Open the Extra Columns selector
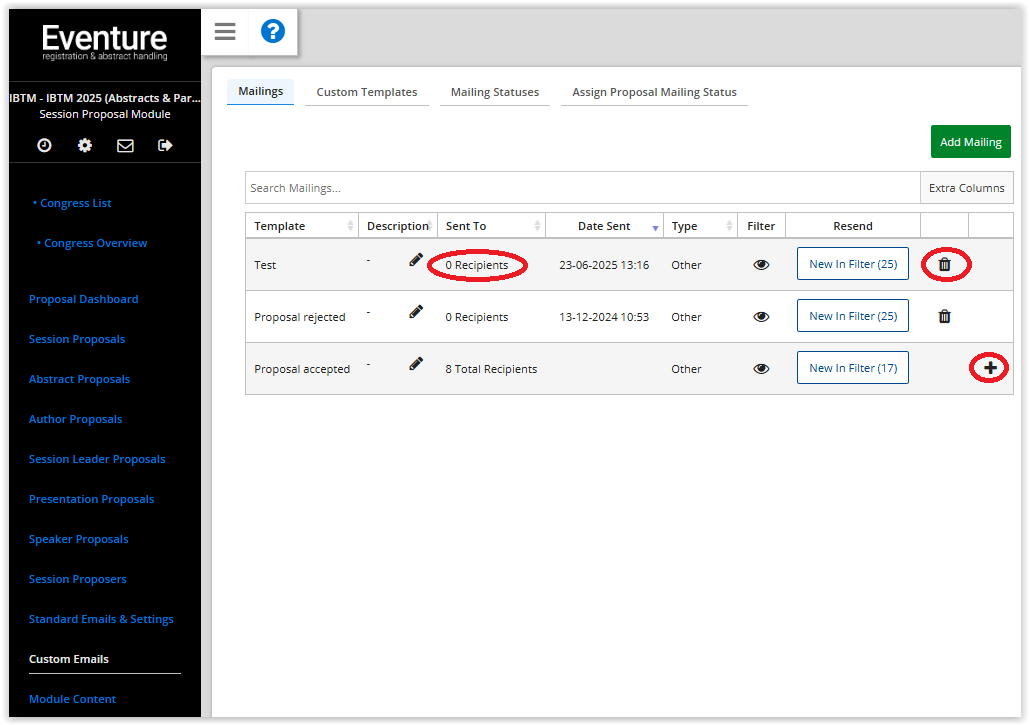Image resolution: width=1029 pixels, height=725 pixels. pyautogui.click(x=966, y=188)
